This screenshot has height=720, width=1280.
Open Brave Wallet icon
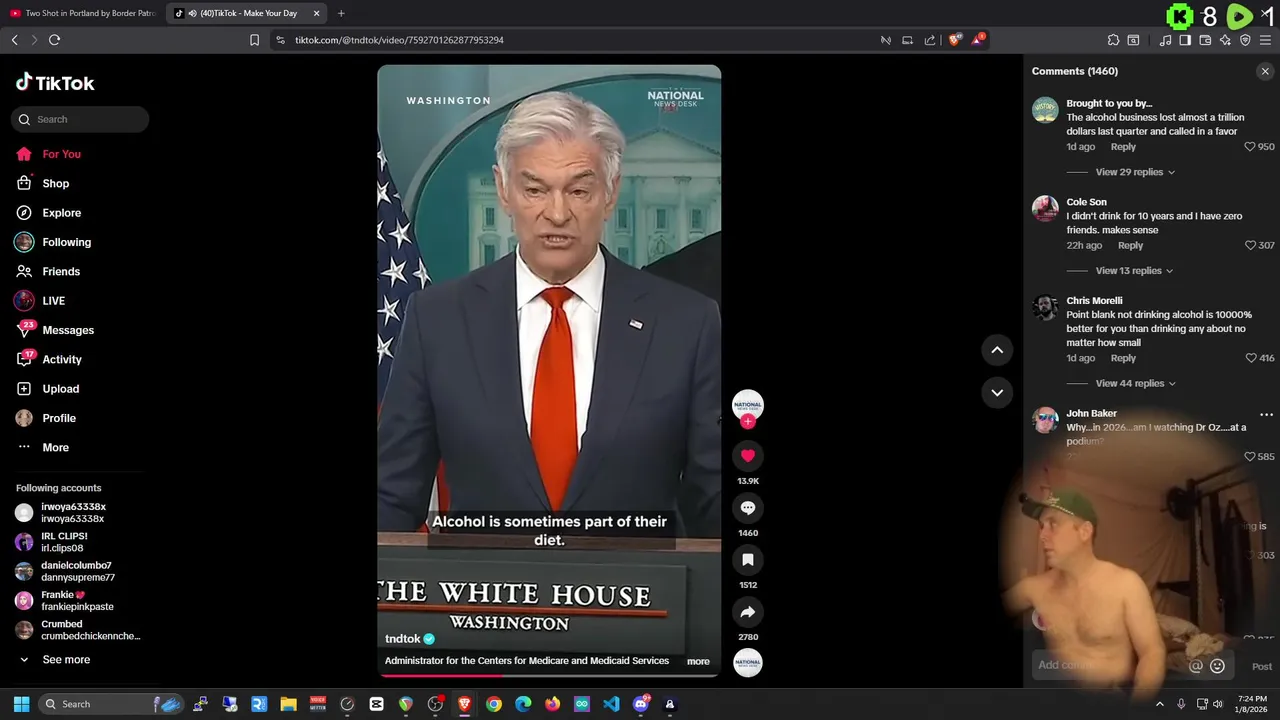pyautogui.click(x=1205, y=40)
